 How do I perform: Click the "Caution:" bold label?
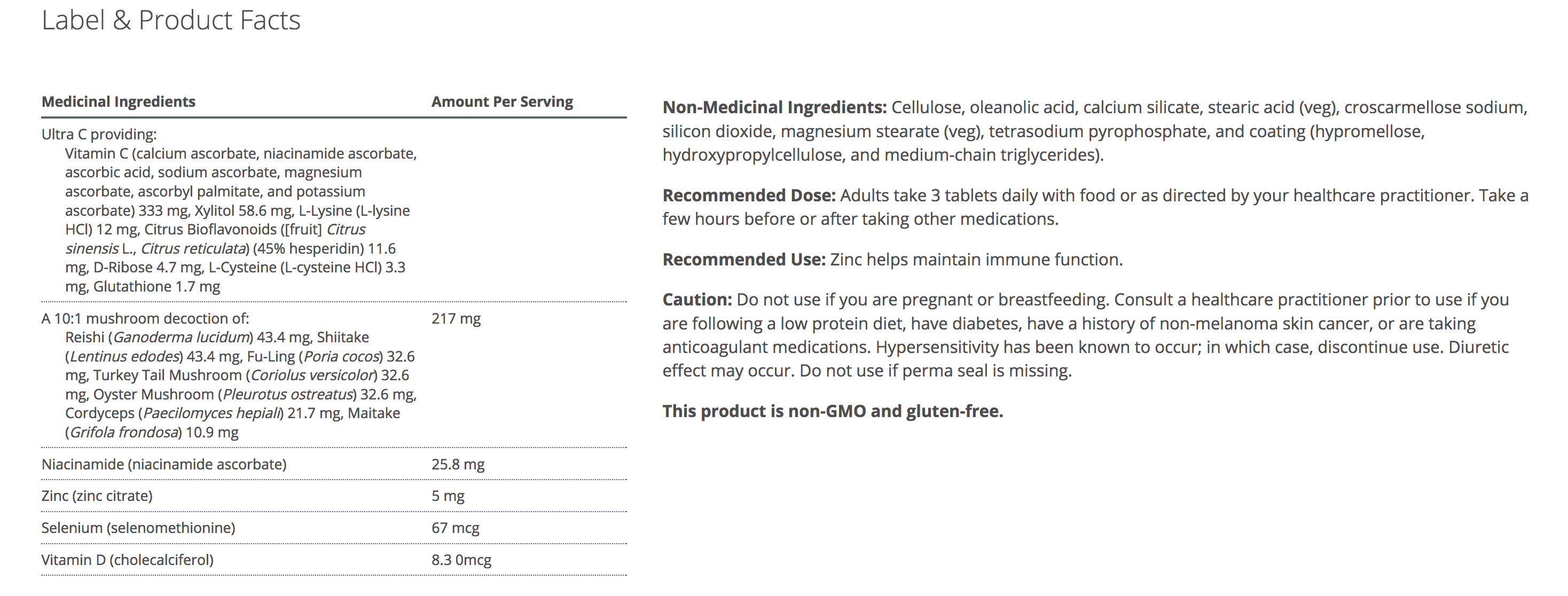(x=697, y=300)
